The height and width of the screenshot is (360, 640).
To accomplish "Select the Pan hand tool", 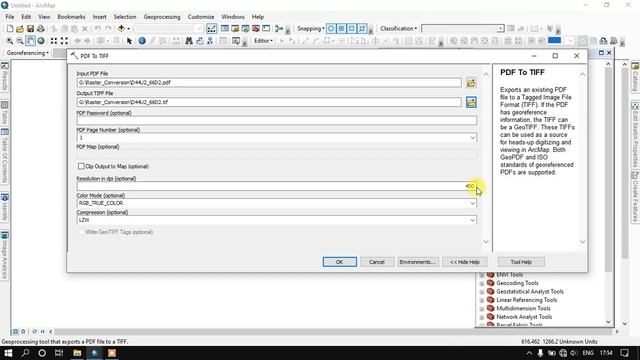I will [x=30, y=41].
